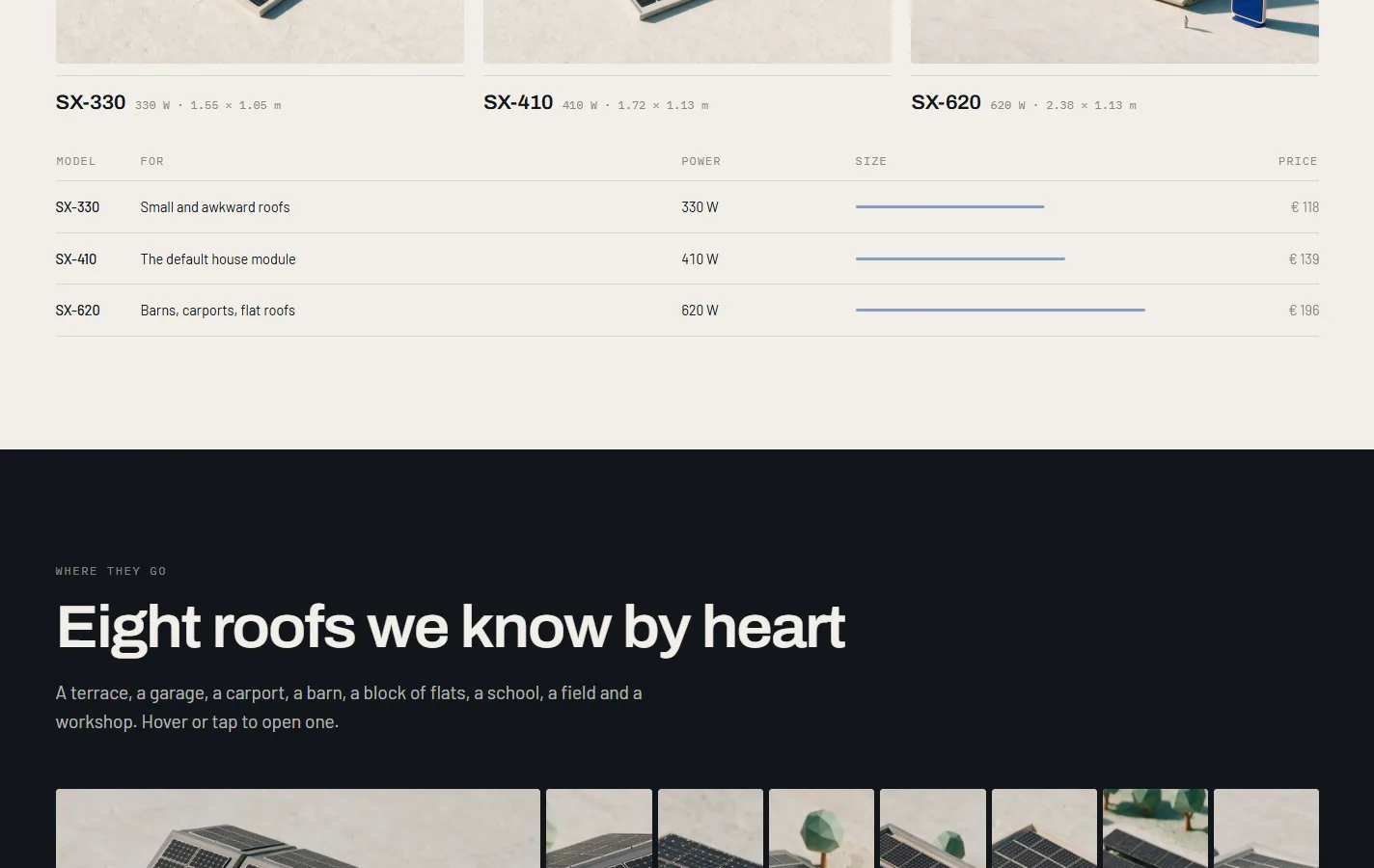The height and width of the screenshot is (868, 1374).
Task: Click the "WHERE THEY GO" section label
Action: pos(111,572)
